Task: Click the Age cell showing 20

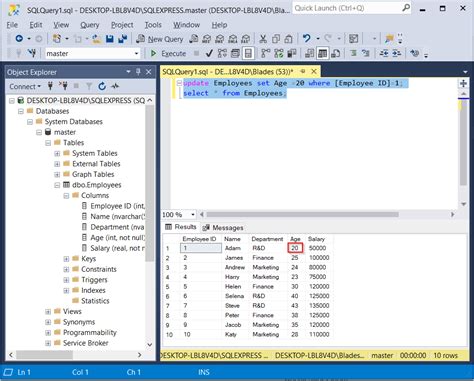Action: click(295, 248)
